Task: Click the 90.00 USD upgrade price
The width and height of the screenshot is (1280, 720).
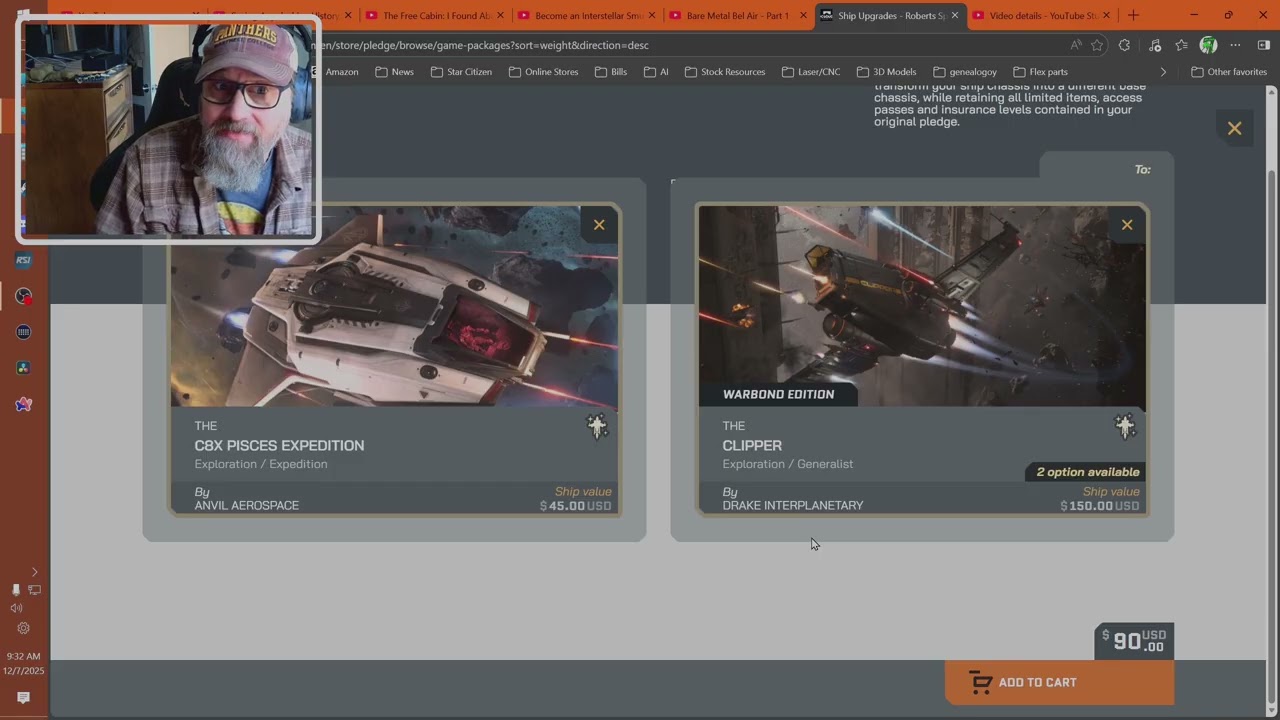Action: point(1134,642)
